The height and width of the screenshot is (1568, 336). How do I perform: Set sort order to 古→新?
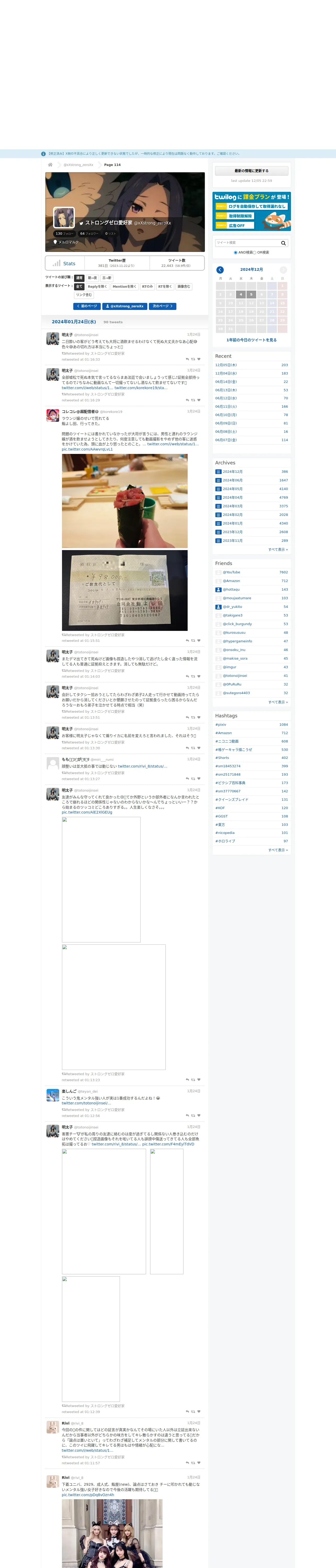[107, 278]
